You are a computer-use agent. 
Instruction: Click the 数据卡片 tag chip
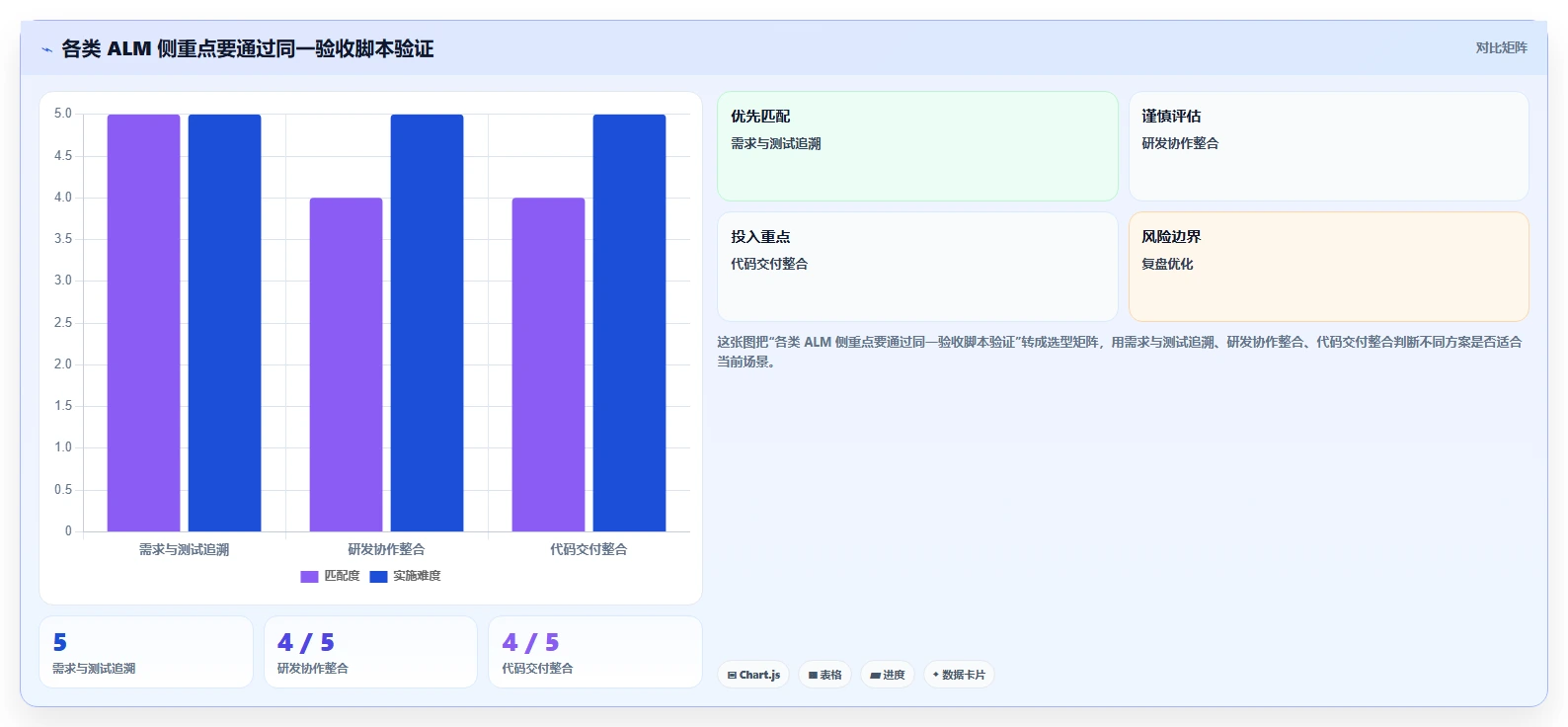point(959,675)
